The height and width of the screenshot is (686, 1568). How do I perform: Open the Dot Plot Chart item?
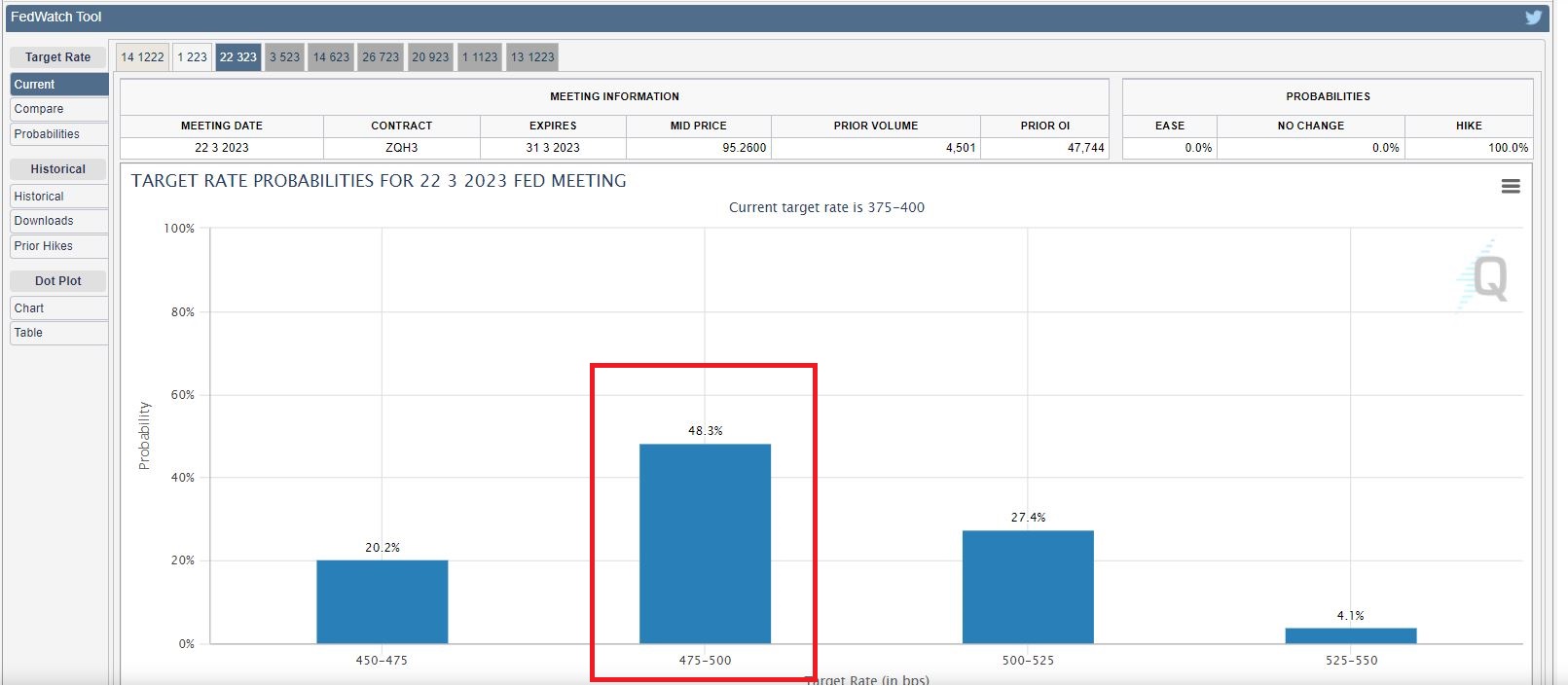pos(59,308)
